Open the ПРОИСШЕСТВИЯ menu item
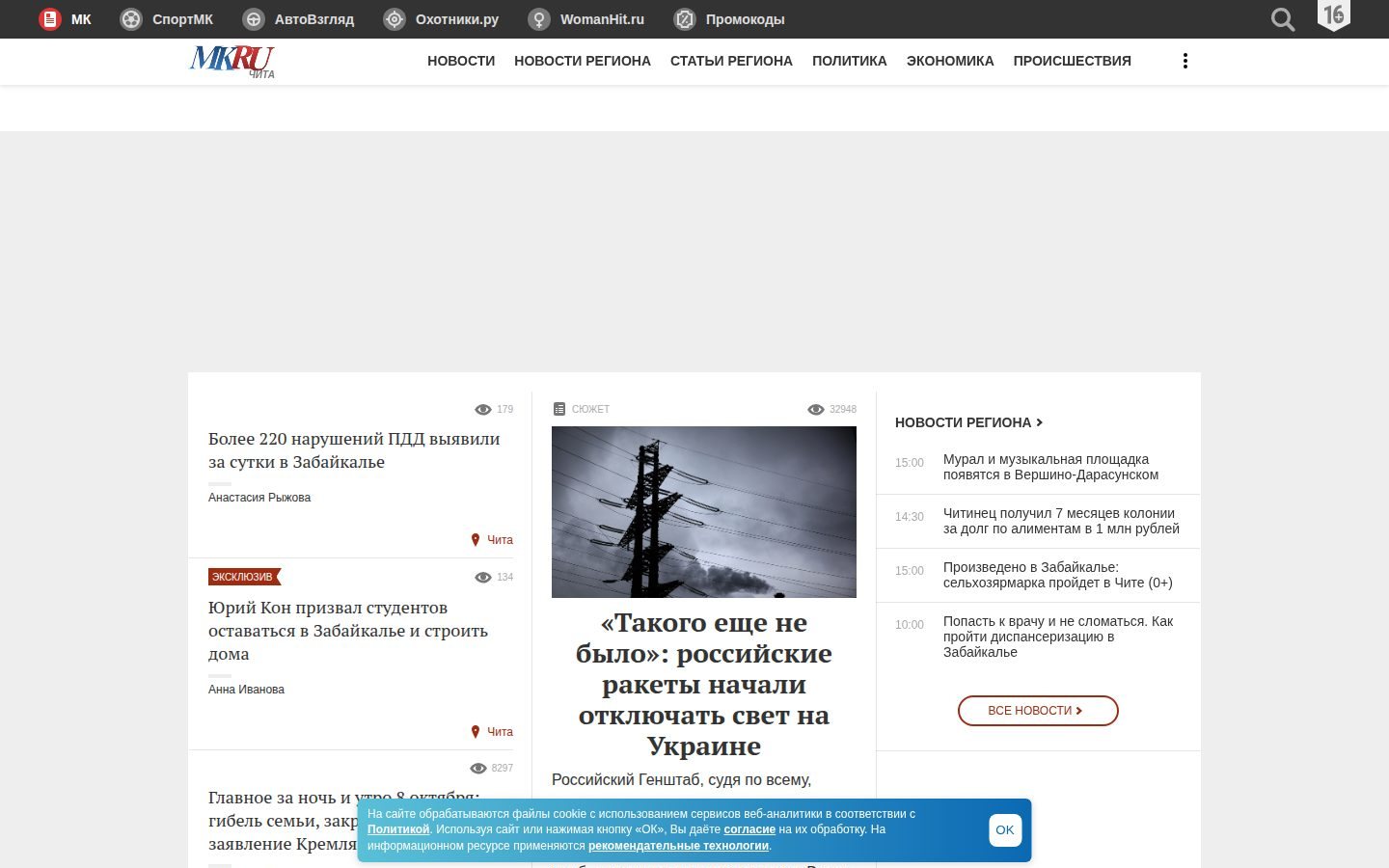The height and width of the screenshot is (868, 1389). pos(1072,61)
